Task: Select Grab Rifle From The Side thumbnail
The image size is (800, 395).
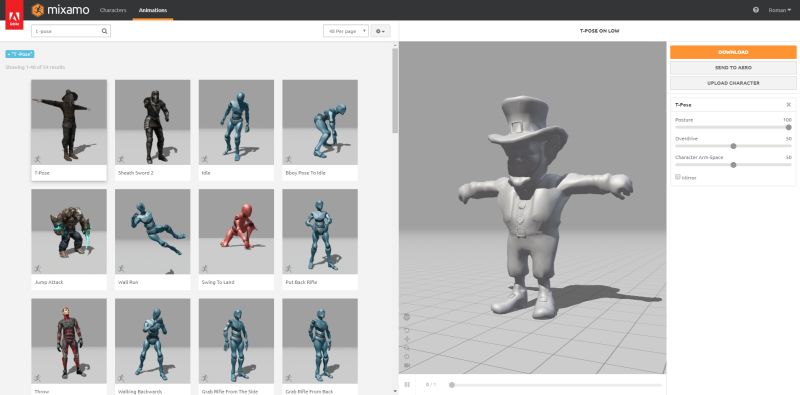Action: (x=236, y=341)
